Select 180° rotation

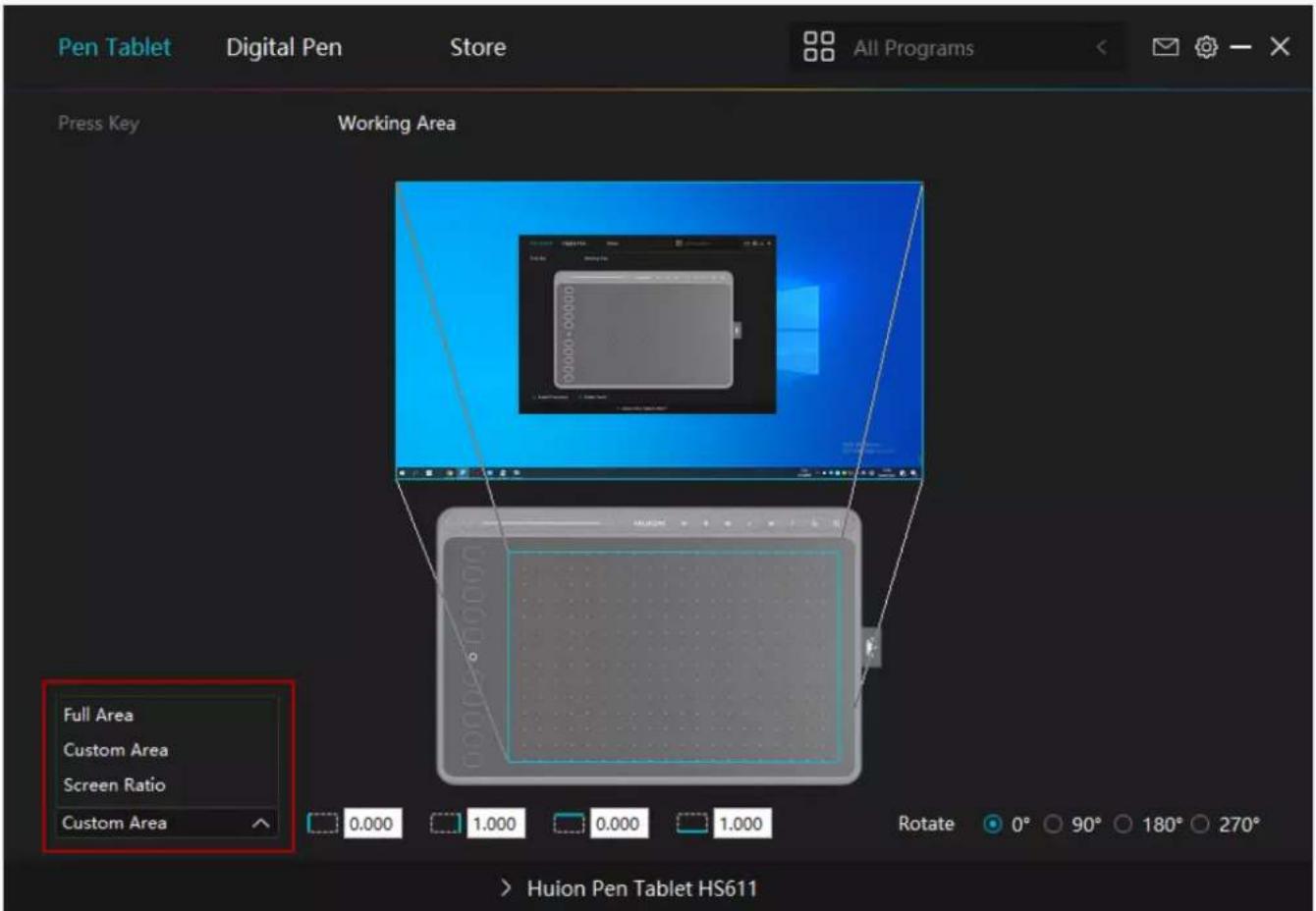[x=1124, y=824]
